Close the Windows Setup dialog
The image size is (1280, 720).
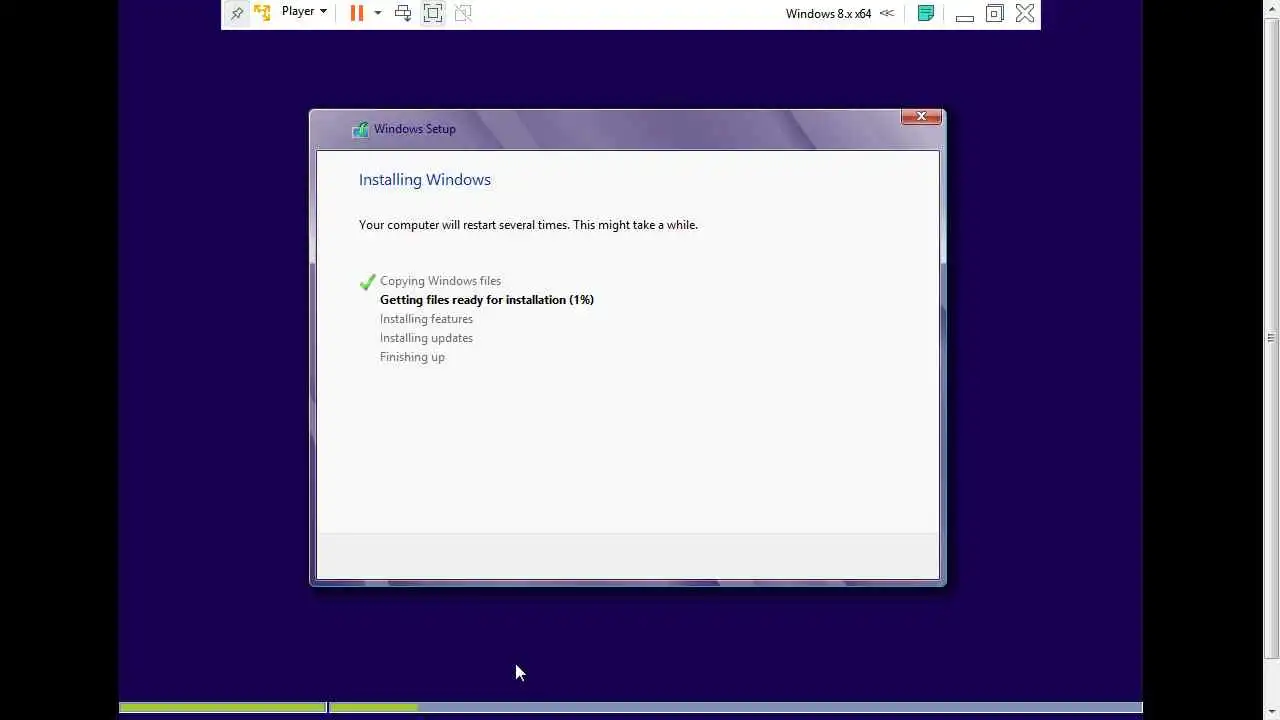(x=921, y=116)
